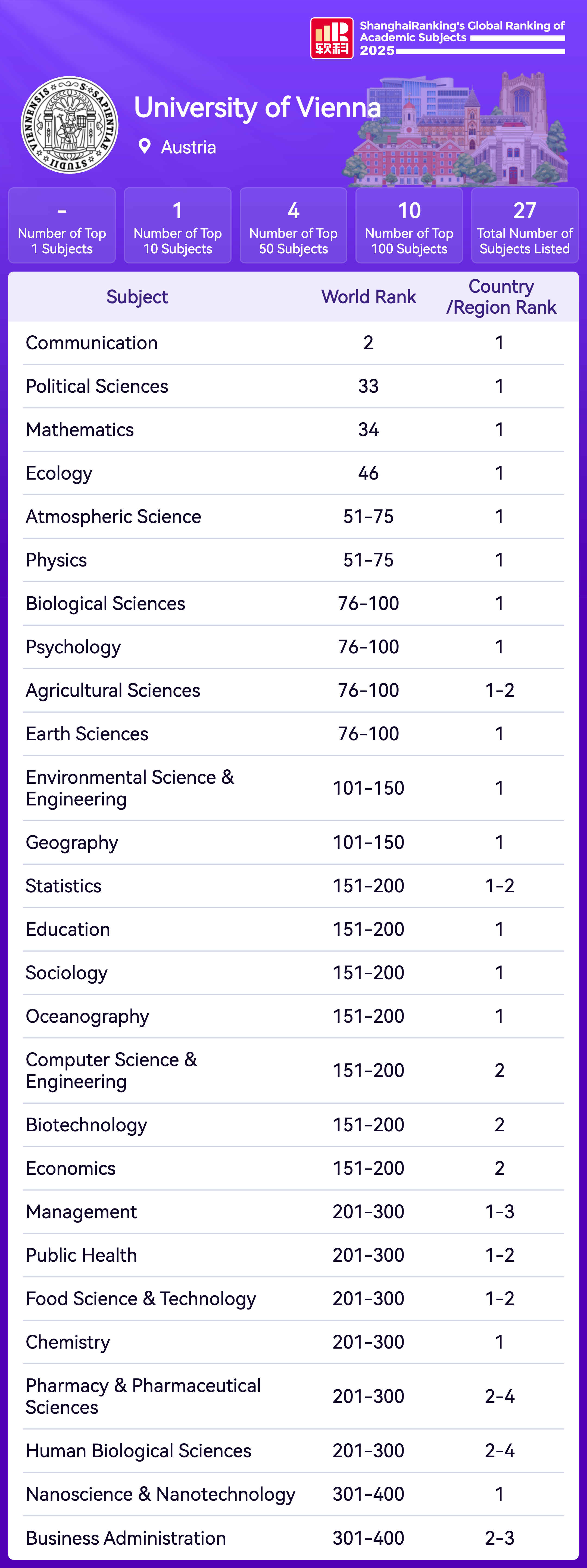Click the Global Ranking of Academic Subjects 2025 heading

(x=461, y=38)
